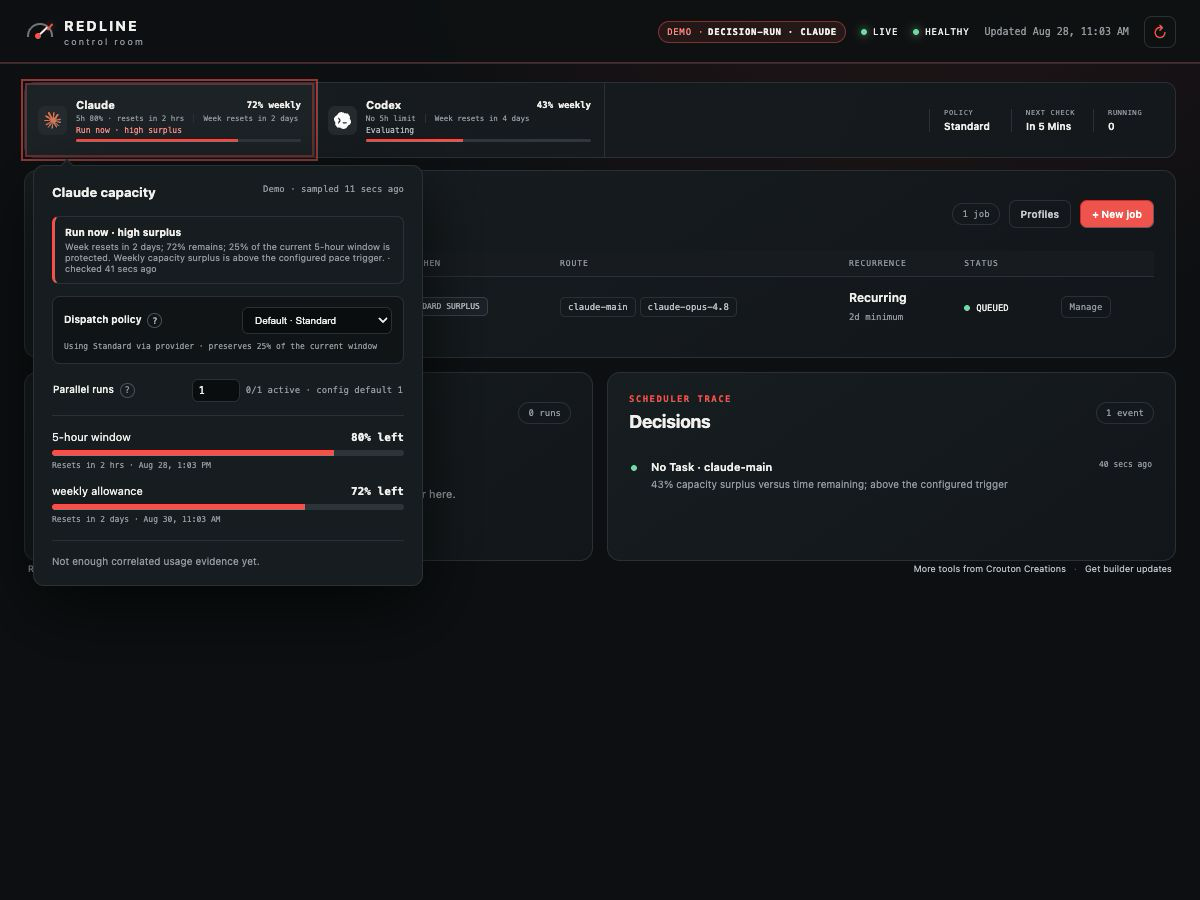1200x900 pixels.
Task: Click the 1 event count badge
Action: point(1125,413)
